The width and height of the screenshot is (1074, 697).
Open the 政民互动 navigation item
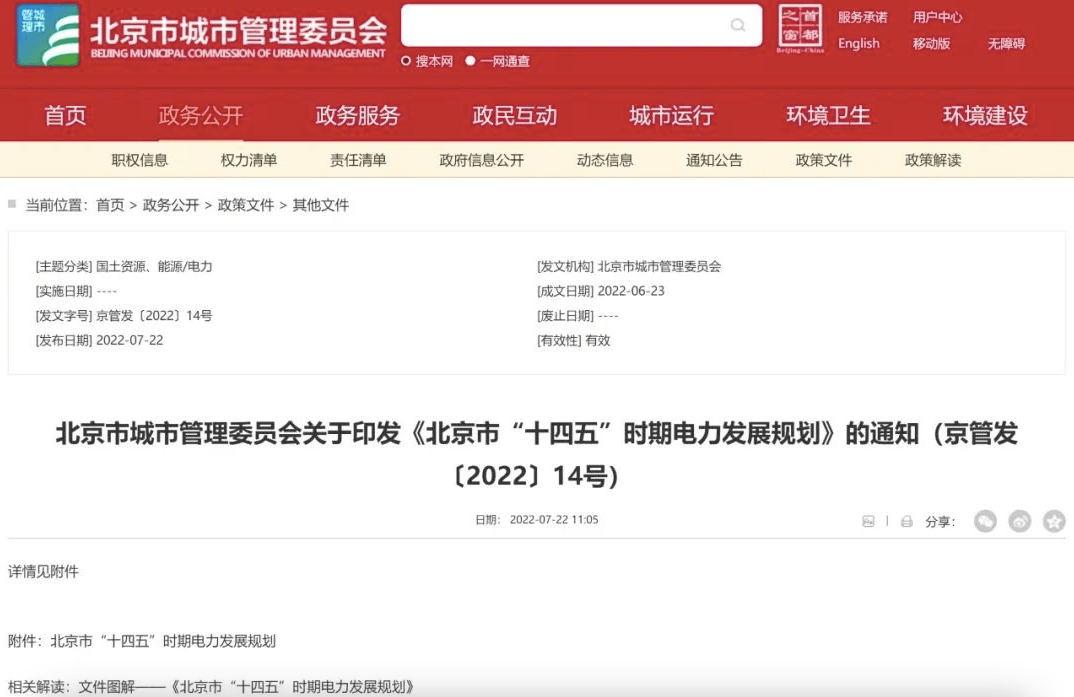(x=514, y=115)
